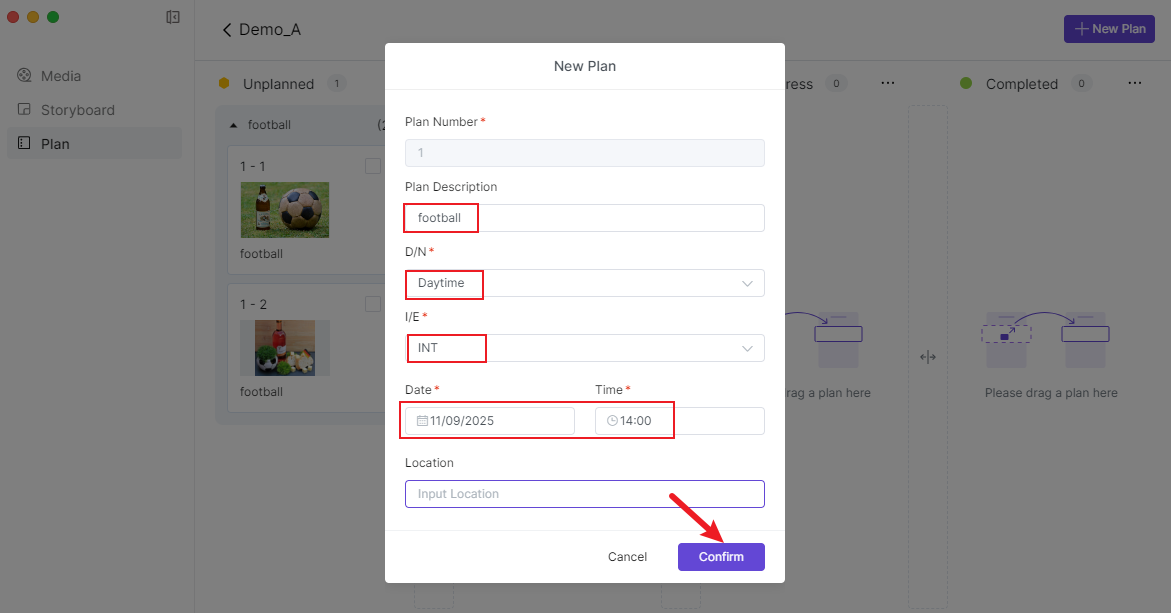Click the back arrow beside Demo_A

[x=227, y=30]
